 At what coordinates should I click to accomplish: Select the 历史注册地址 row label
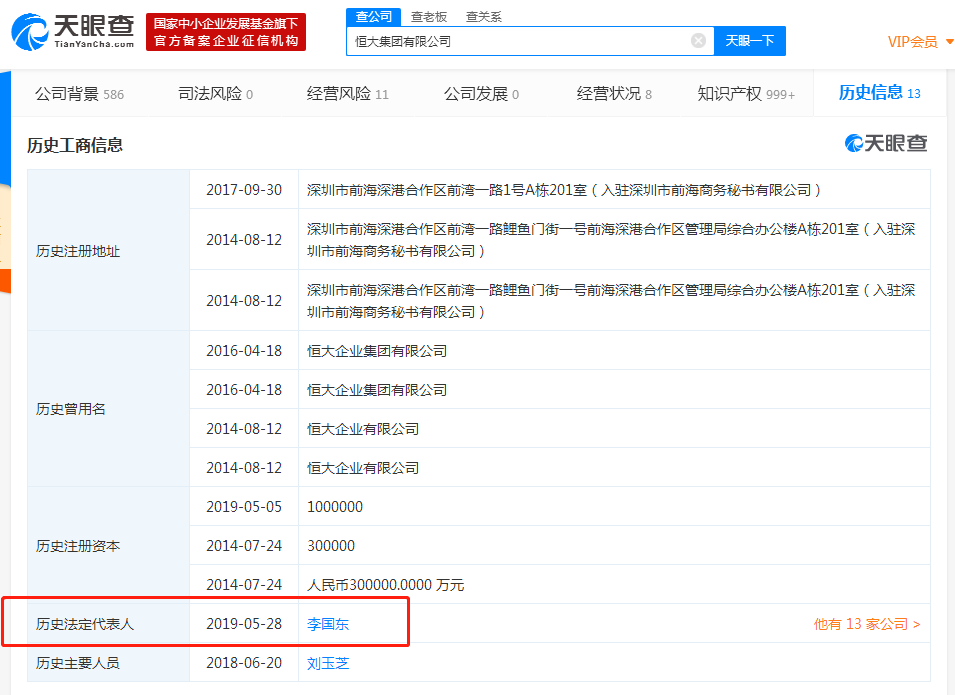(77, 251)
